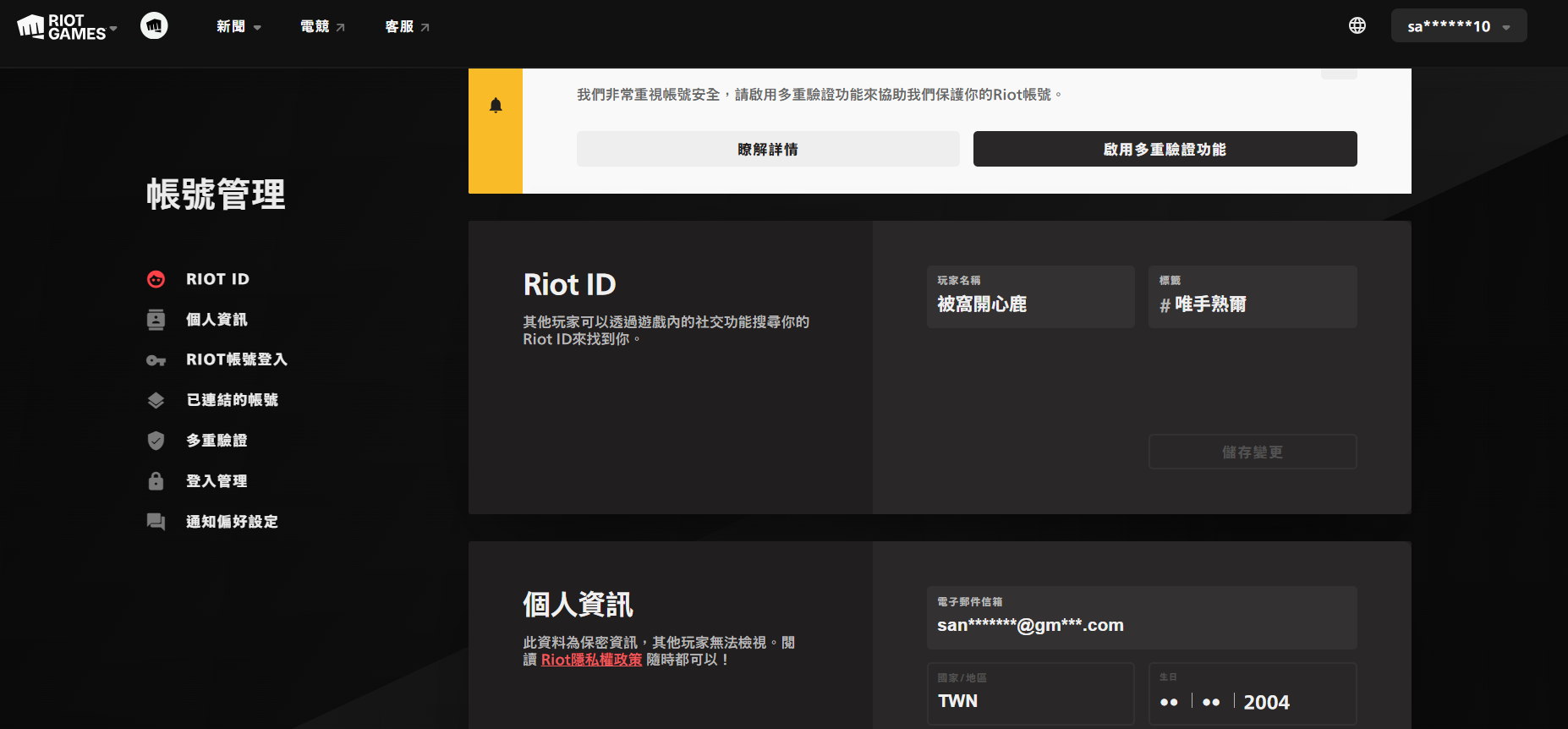Open the Riot隱私權政策 link
Image resolution: width=1568 pixels, height=729 pixels.
coord(591,660)
